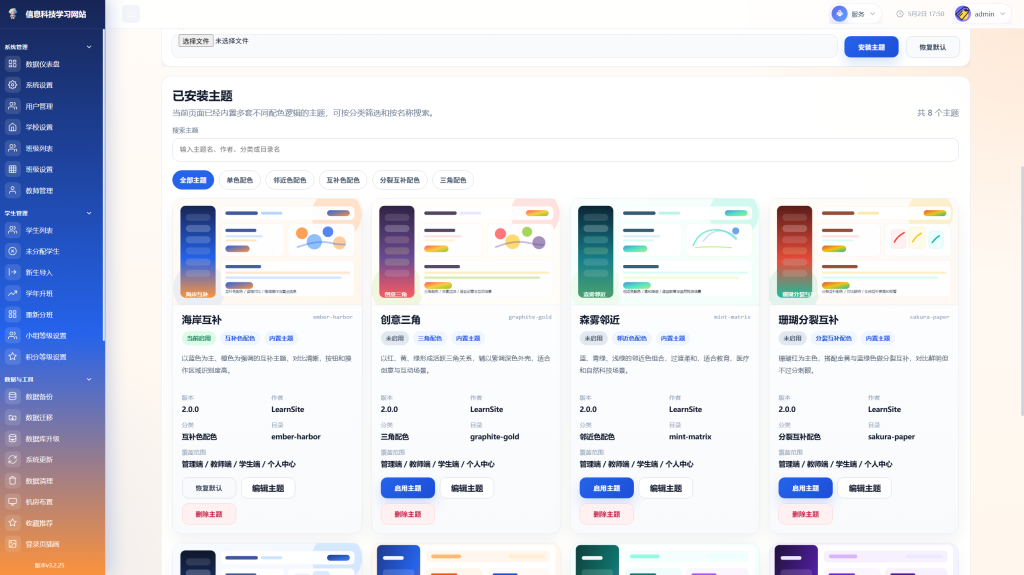Screen dimensions: 1024x575
Task: Open 未分配学生 circle-x icon
Action: tap(12, 251)
